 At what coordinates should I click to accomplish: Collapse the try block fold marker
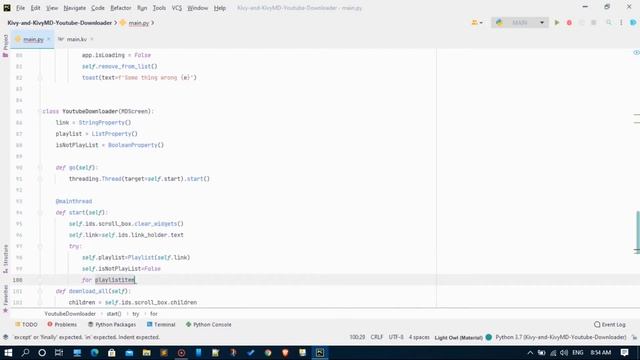coord(40,246)
